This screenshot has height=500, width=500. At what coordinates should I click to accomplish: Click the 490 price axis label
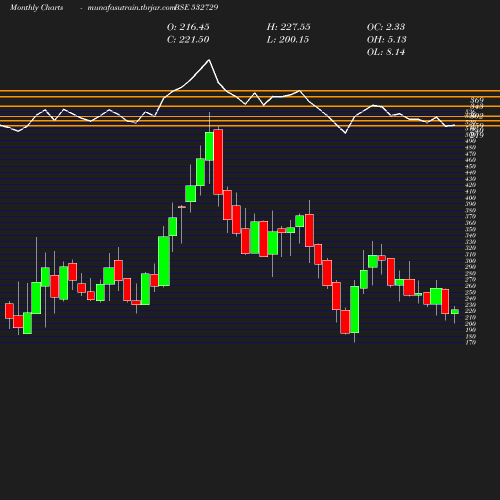click(x=470, y=141)
